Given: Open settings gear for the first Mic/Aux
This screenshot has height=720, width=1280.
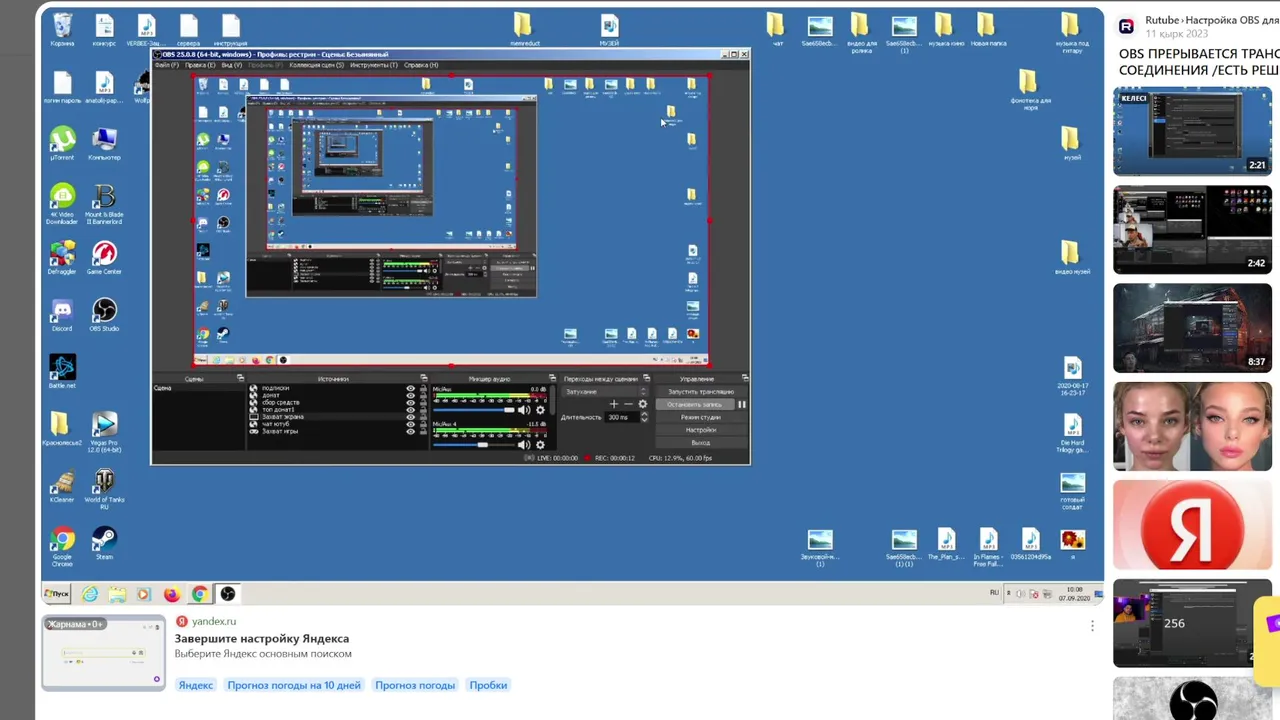Looking at the screenshot, I should (540, 410).
